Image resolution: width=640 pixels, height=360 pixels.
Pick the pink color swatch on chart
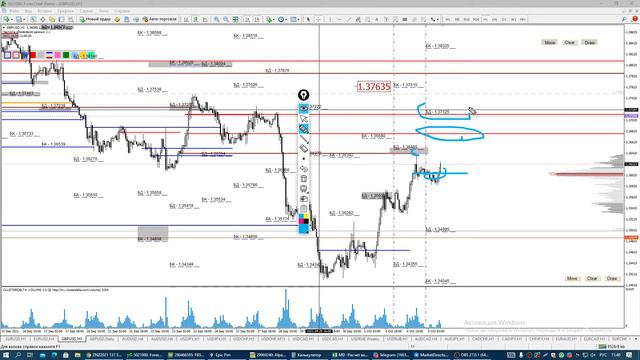click(58, 55)
